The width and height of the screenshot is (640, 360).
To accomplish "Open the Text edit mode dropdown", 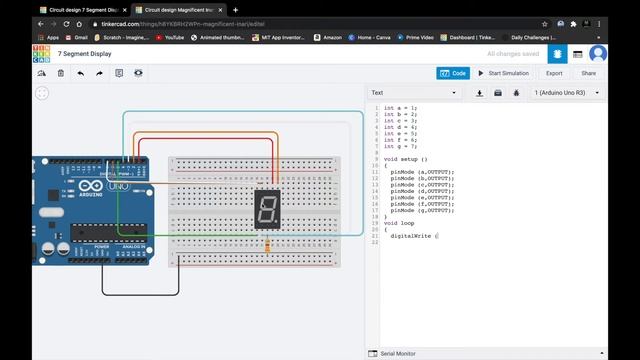I will [x=413, y=93].
